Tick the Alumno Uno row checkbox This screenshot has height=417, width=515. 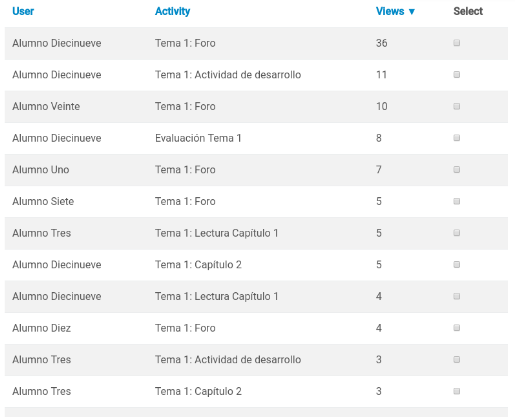[457, 169]
